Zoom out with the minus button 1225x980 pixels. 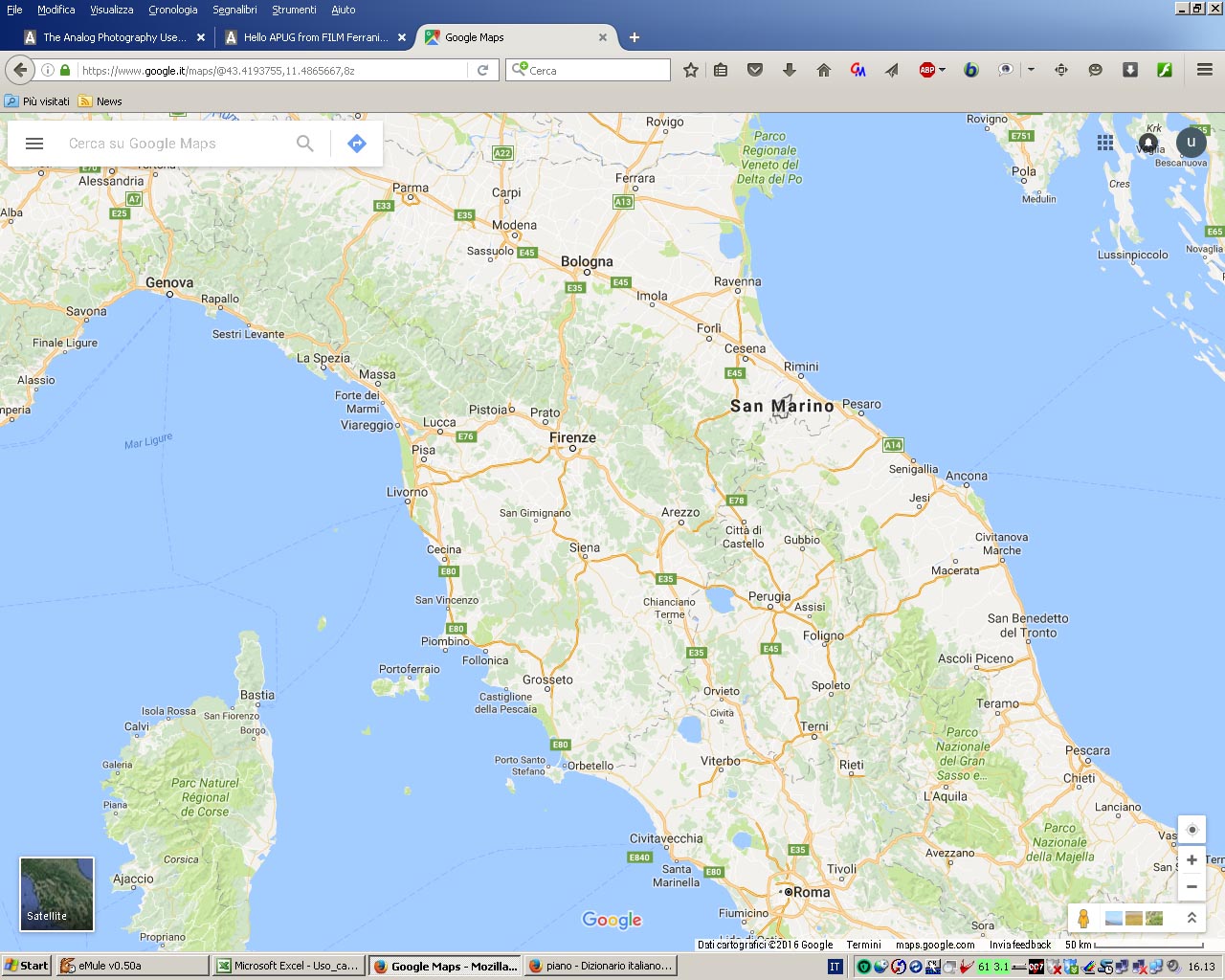pos(1192,886)
